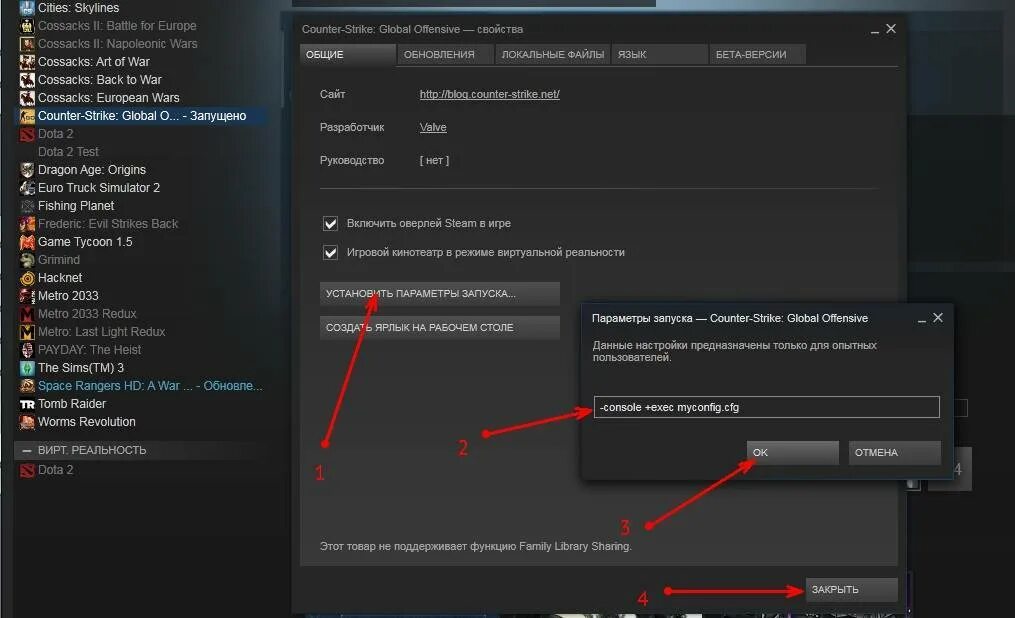Viewport: 1015px width, 618px height.
Task: Select Euro Truck Simulator 2 entry
Action: tap(99, 188)
